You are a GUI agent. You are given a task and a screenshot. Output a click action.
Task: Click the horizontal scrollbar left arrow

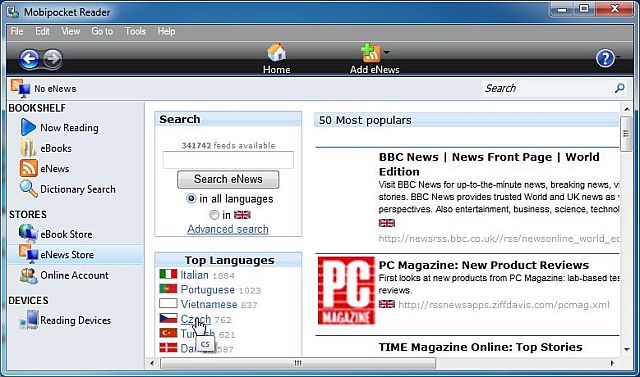point(152,363)
